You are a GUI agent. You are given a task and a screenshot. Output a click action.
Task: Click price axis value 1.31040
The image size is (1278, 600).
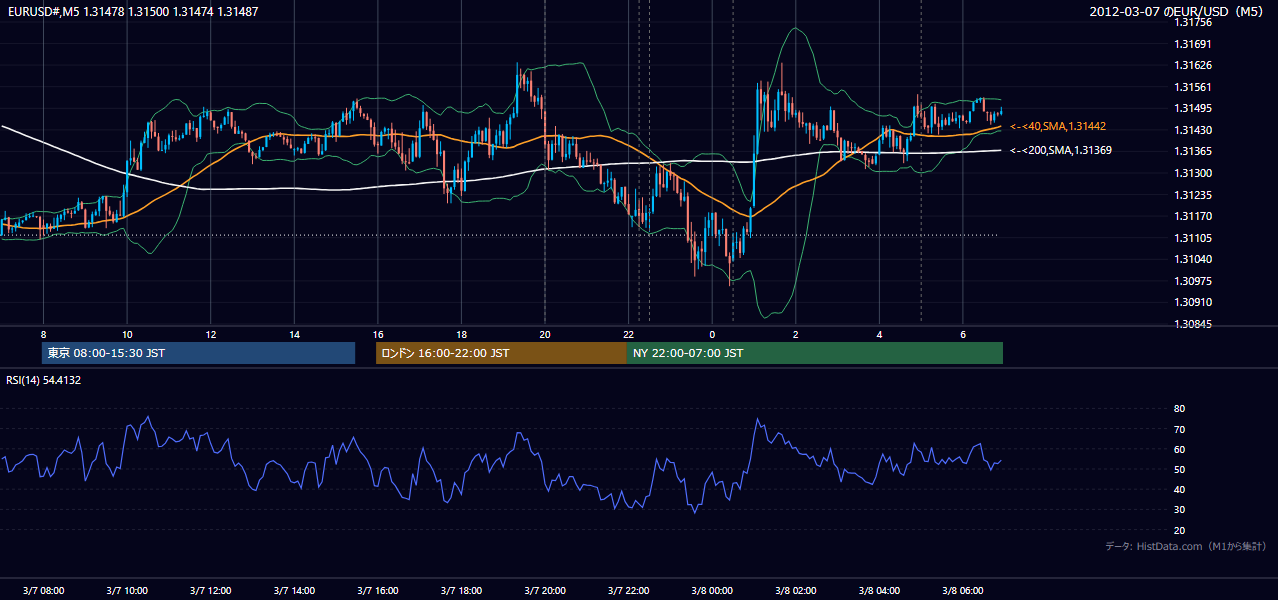coord(1192,259)
